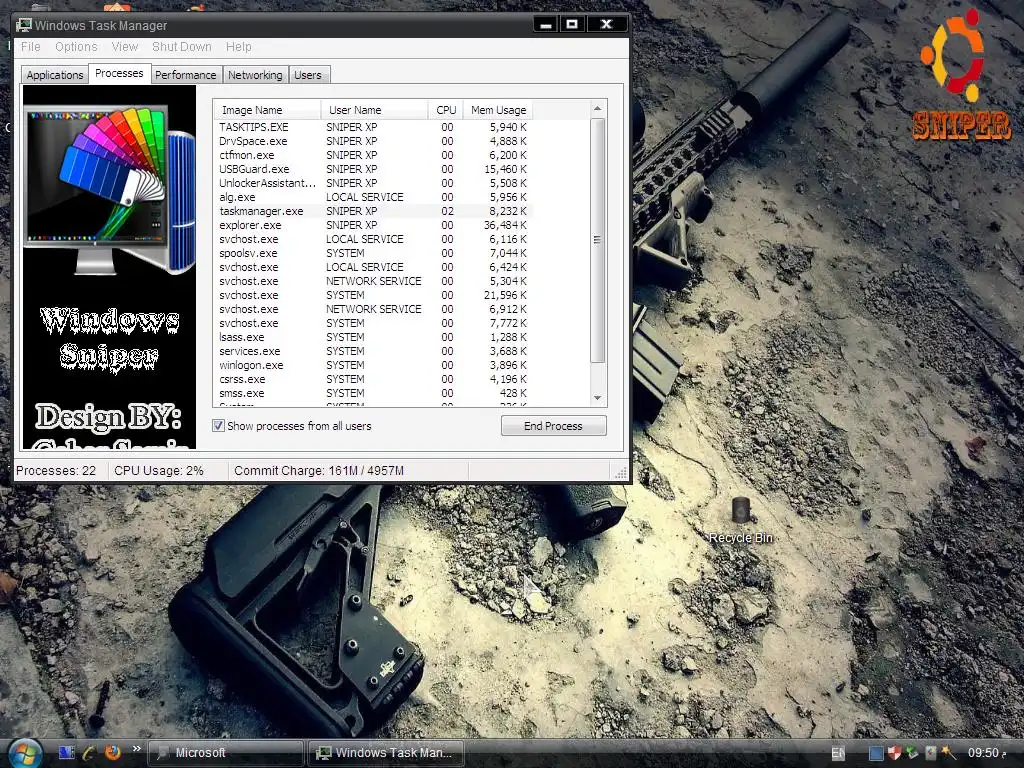The width and height of the screenshot is (1024, 768).
Task: Click the resize grip in status bar
Action: coord(620,472)
